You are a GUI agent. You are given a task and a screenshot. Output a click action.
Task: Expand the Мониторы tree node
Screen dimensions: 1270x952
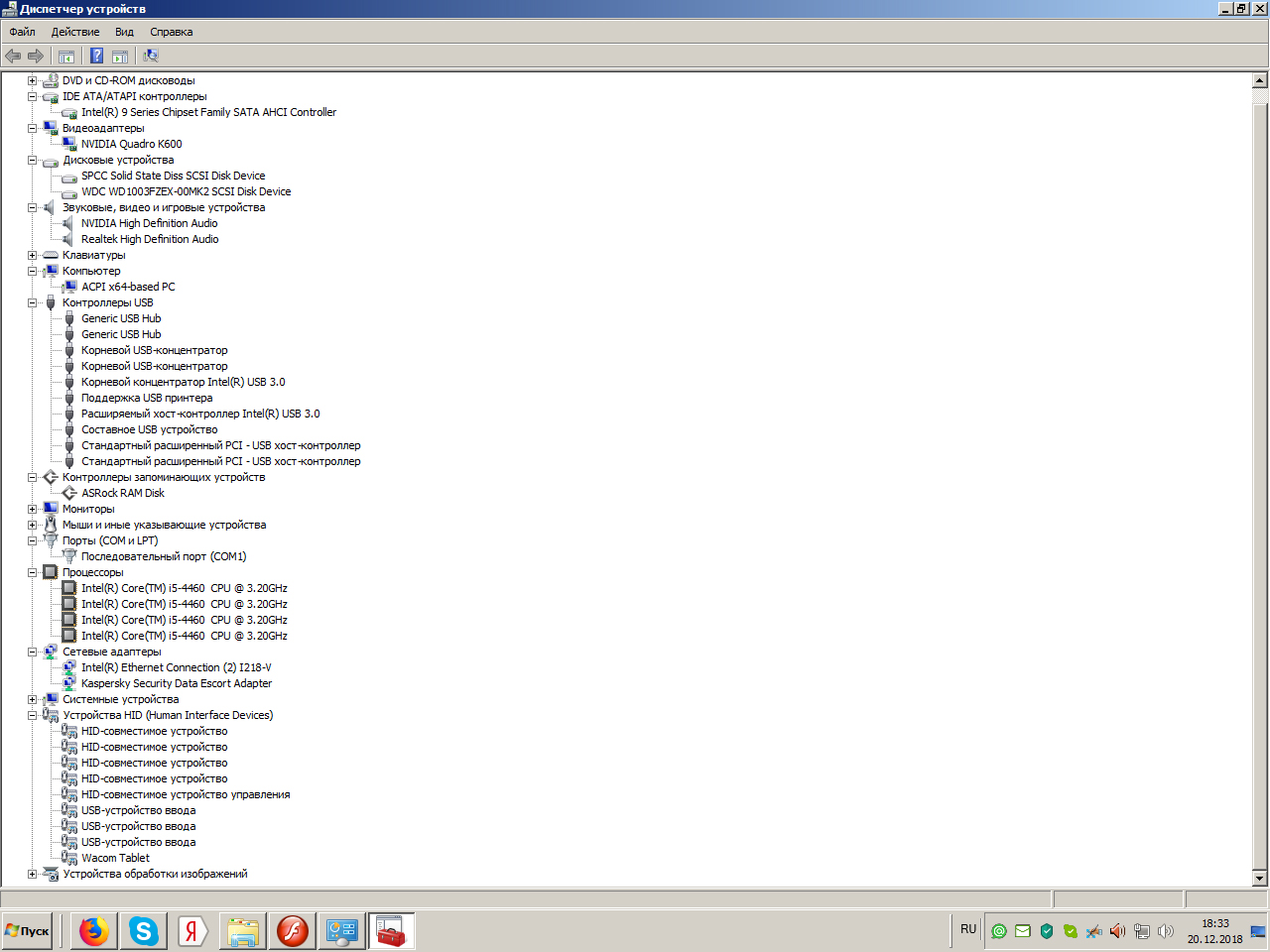33,509
